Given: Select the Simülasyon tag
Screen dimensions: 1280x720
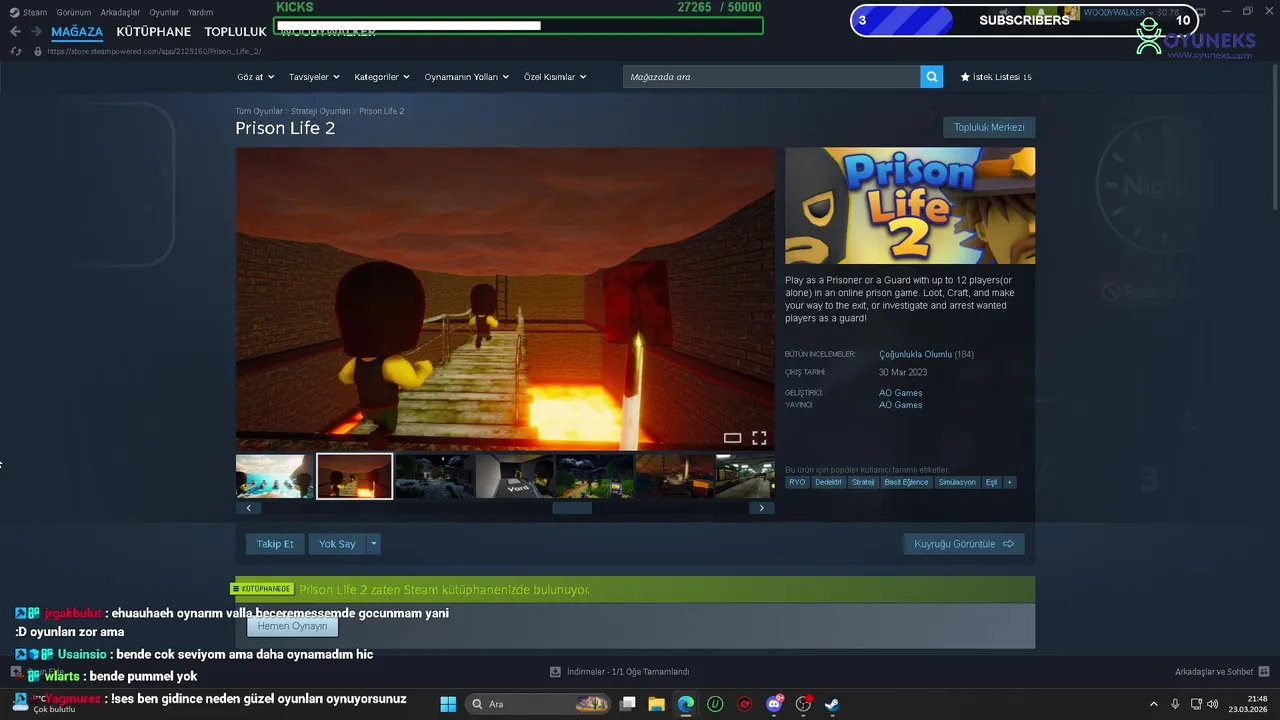Looking at the screenshot, I should (957, 482).
